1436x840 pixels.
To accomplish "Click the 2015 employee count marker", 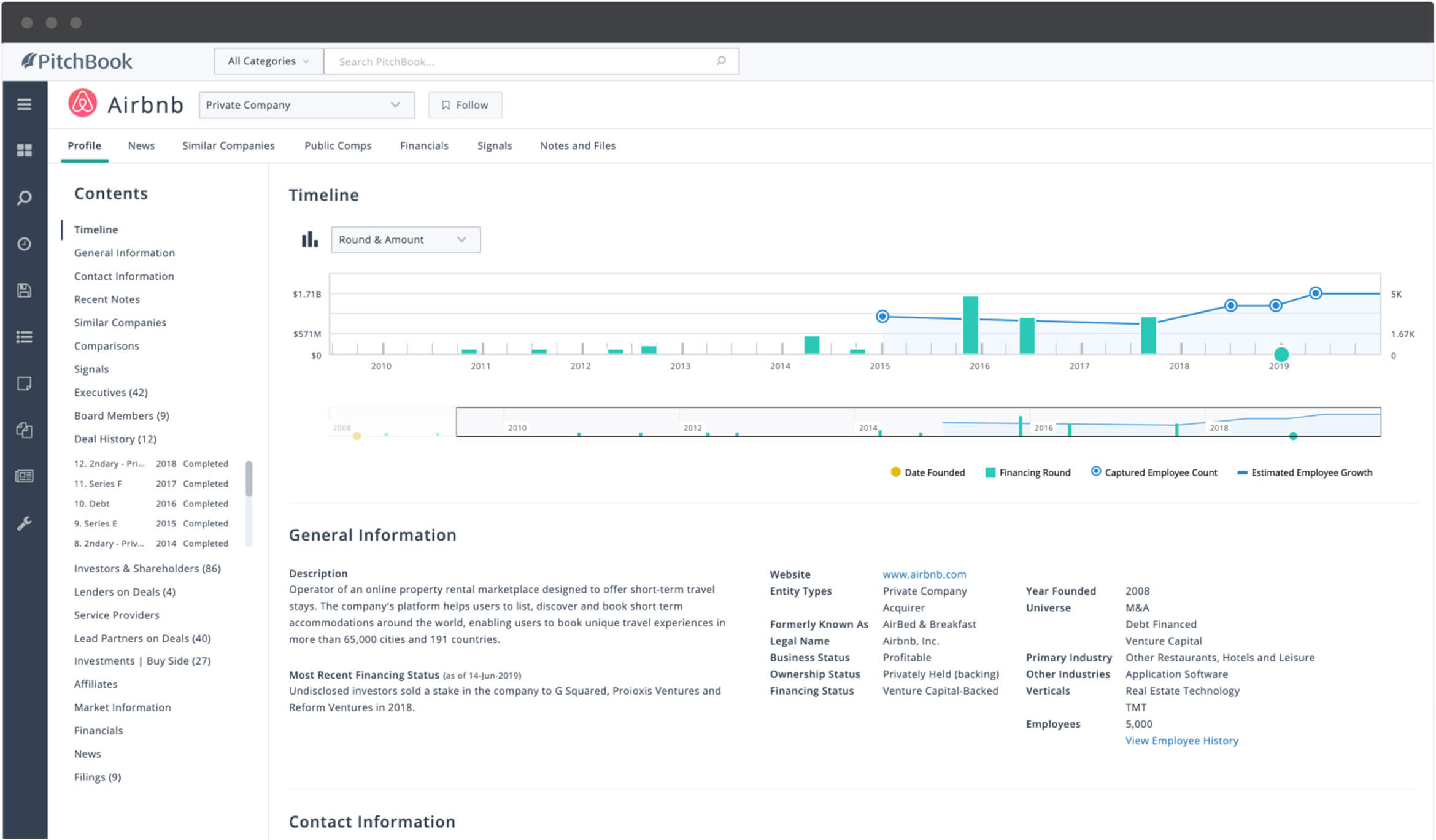I will click(882, 316).
